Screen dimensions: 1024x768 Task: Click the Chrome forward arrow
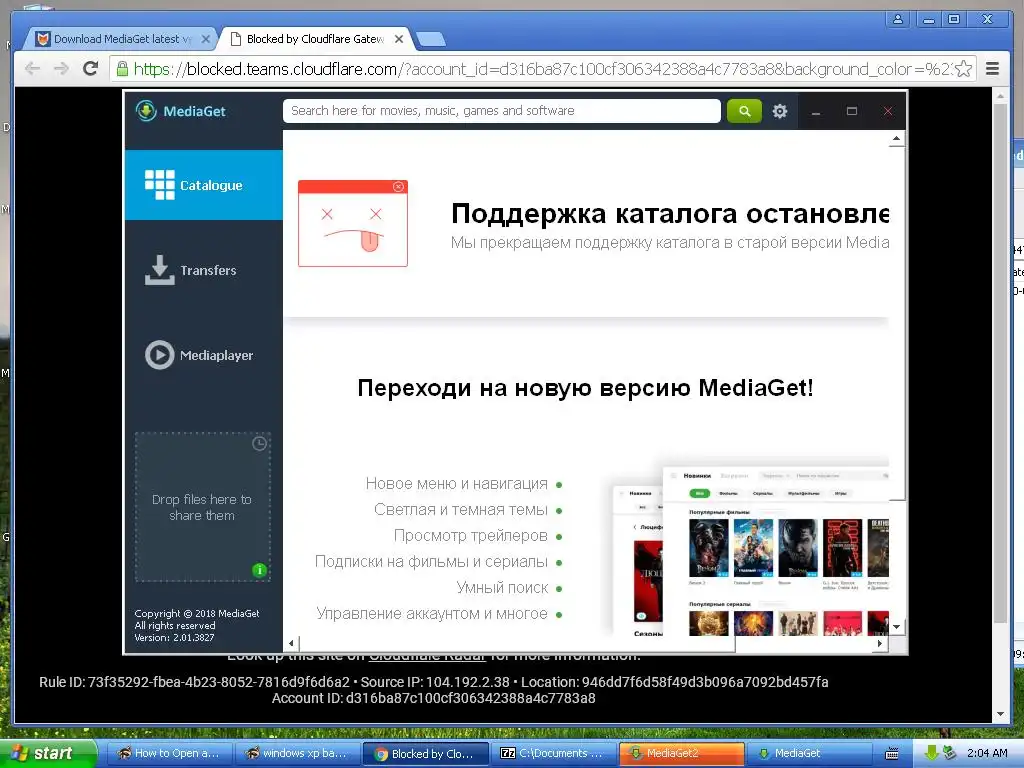coord(61,68)
